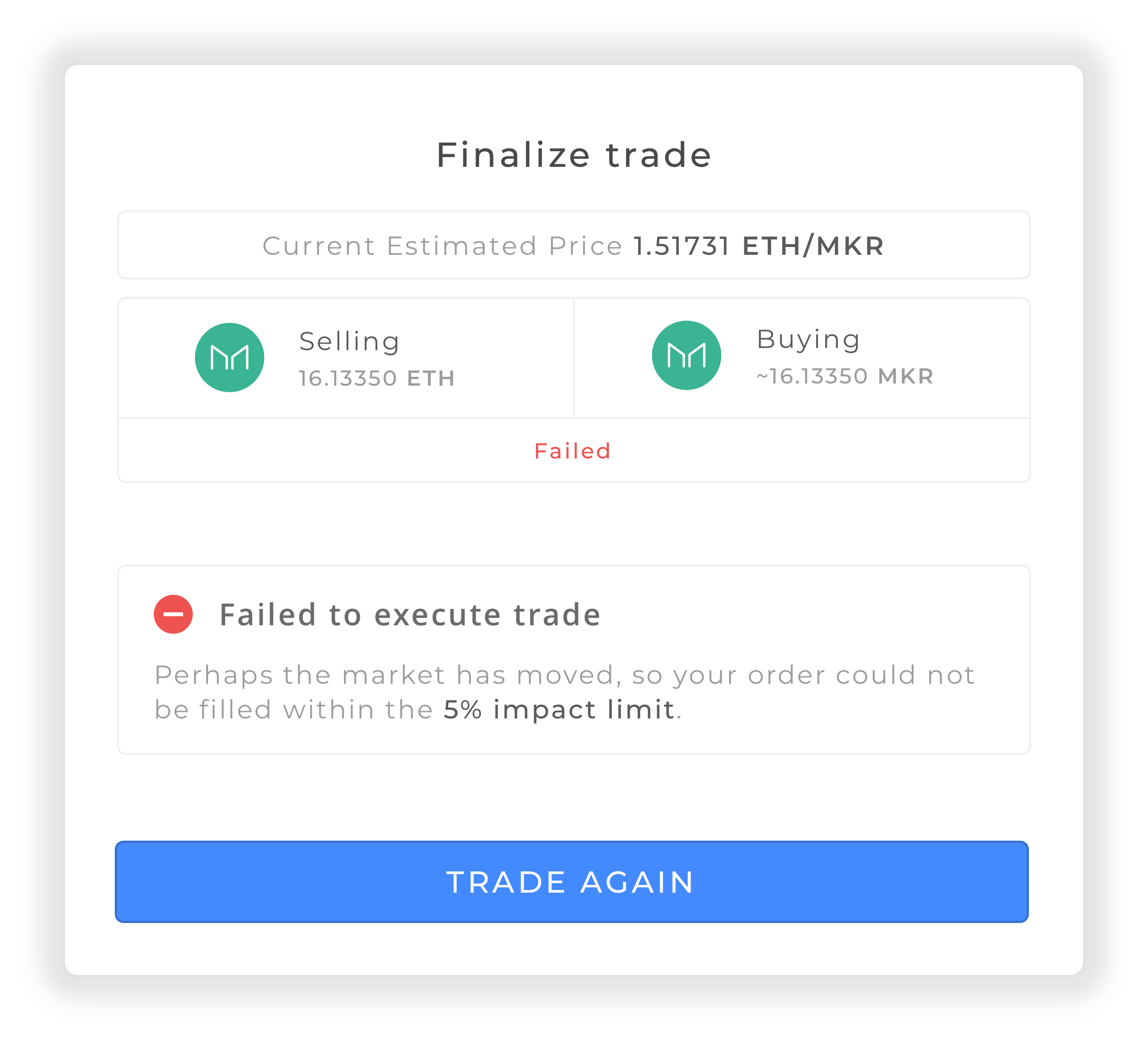The height and width of the screenshot is (1040, 1148).
Task: Click the green Maker token logo on the left
Action: click(x=230, y=356)
